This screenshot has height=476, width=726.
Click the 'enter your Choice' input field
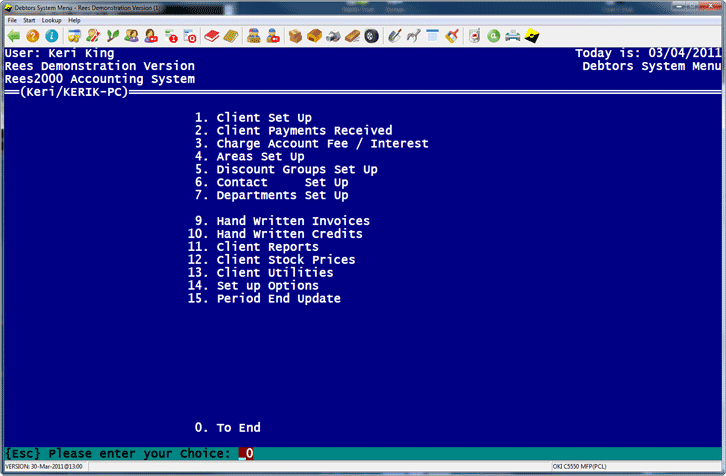[246, 454]
